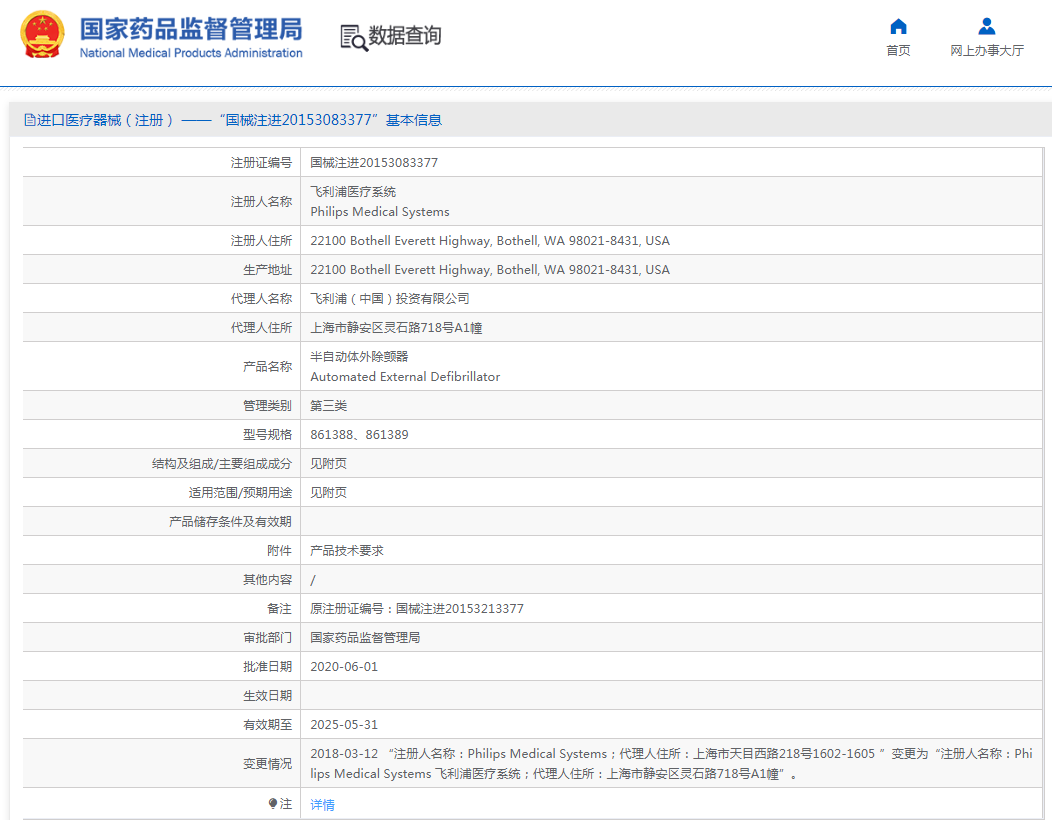Click the 其他内容 slash value
This screenshot has width=1052, height=820.
[x=313, y=580]
